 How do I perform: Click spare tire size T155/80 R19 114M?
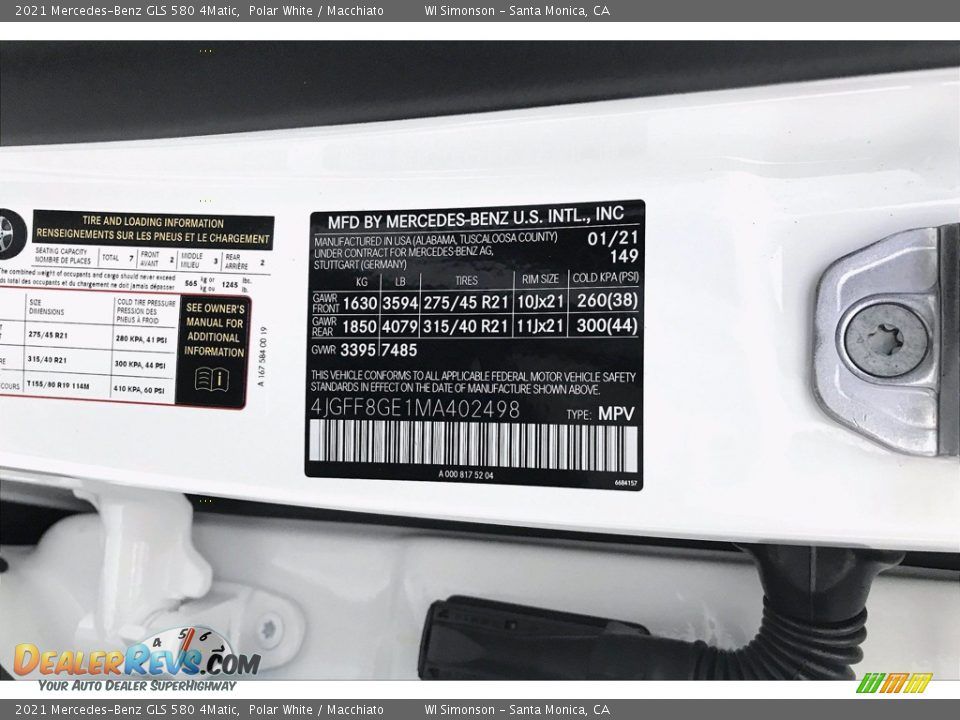(x=58, y=386)
